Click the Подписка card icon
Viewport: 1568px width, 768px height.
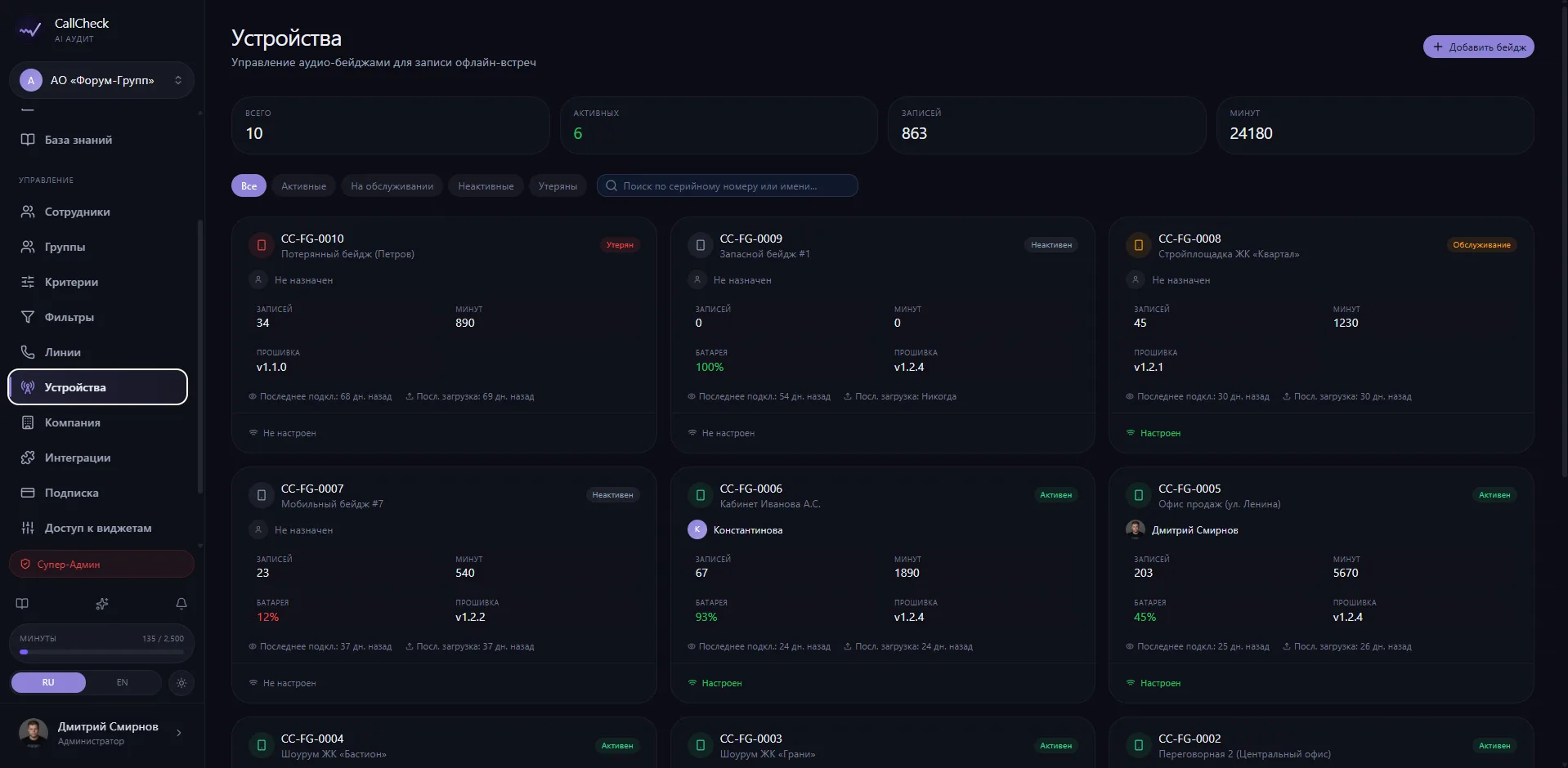28,493
